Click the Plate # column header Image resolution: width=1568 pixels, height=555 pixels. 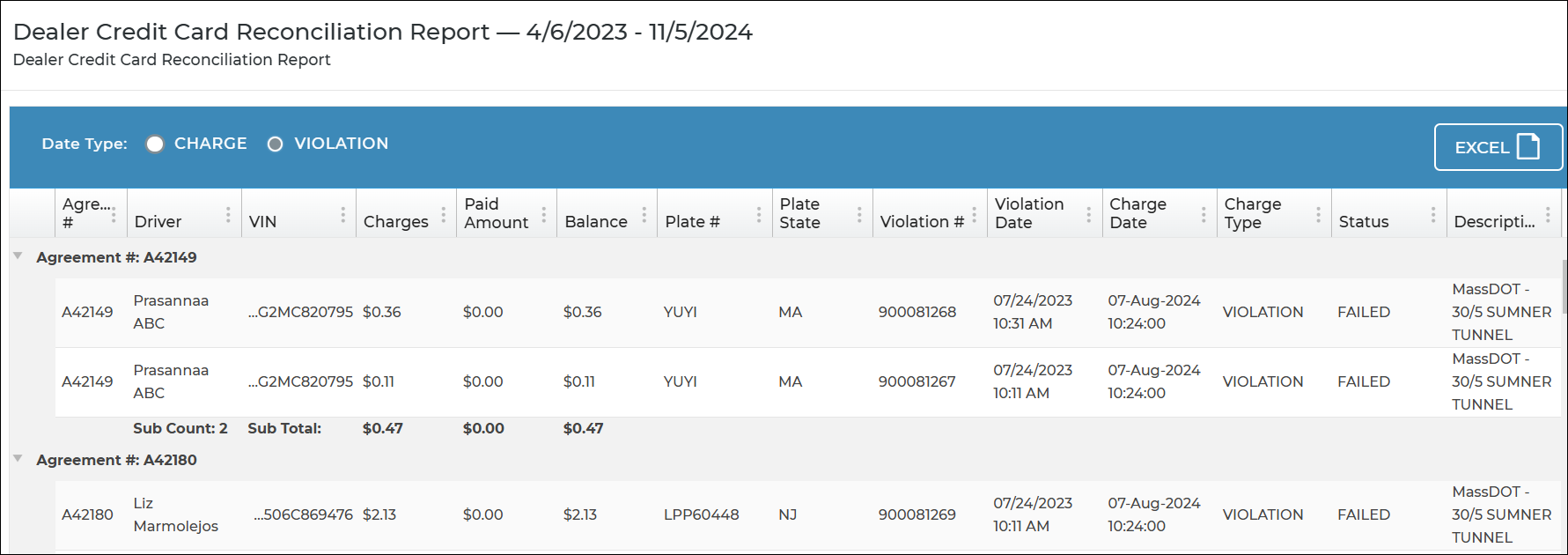click(x=692, y=222)
